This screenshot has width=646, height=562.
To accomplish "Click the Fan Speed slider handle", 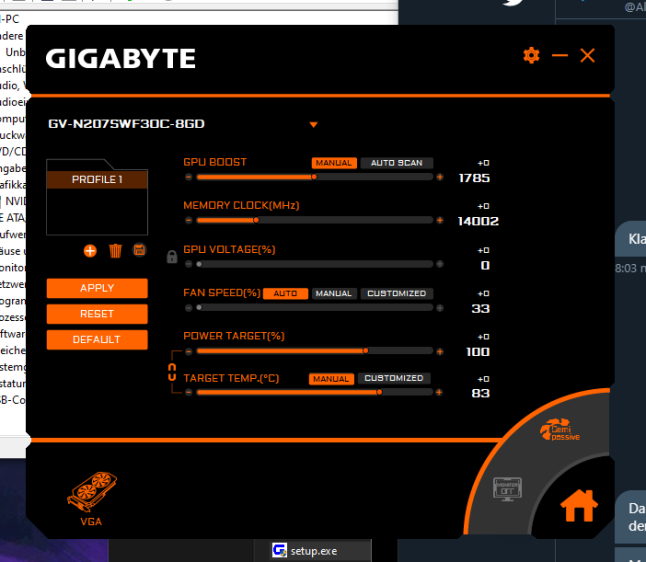I will tap(199, 307).
